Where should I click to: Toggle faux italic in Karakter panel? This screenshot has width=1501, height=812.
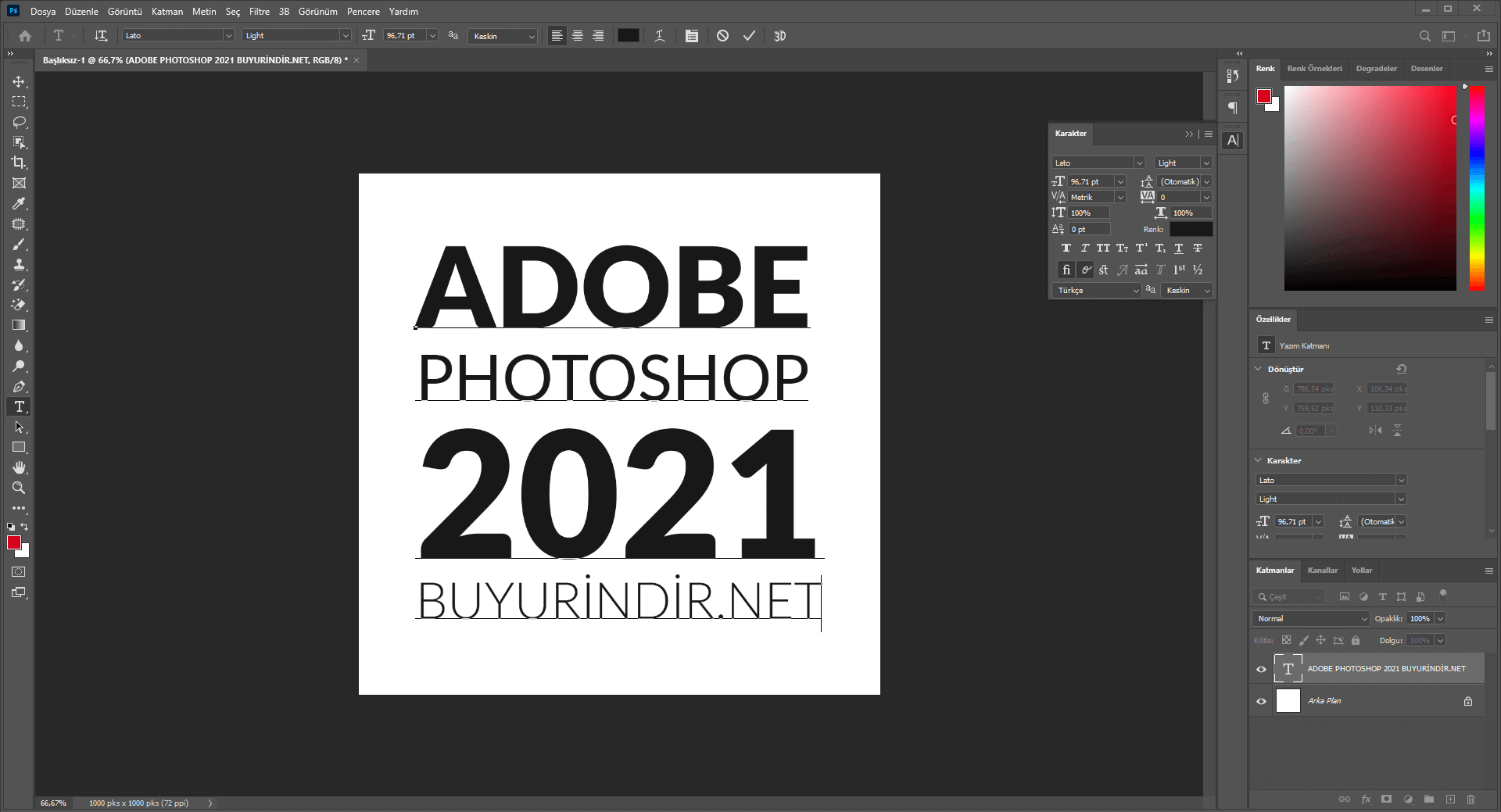1084,248
